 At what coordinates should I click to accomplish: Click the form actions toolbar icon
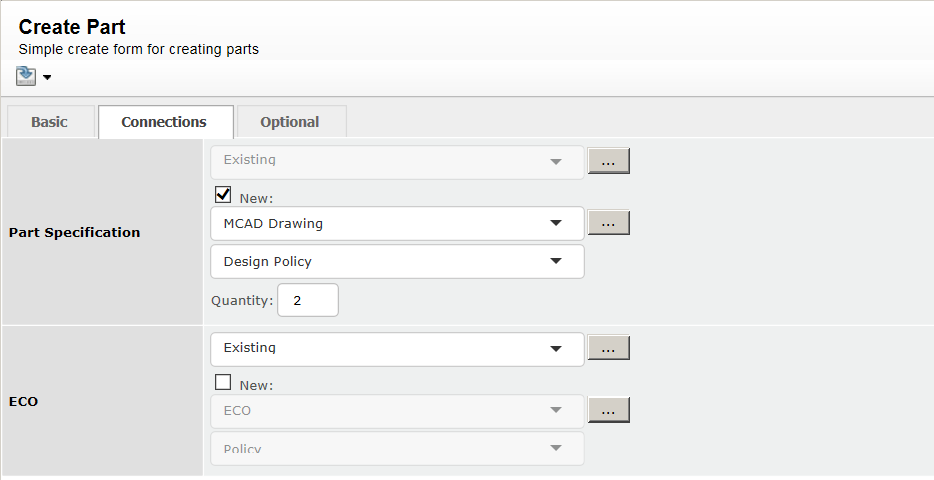pyautogui.click(x=26, y=76)
